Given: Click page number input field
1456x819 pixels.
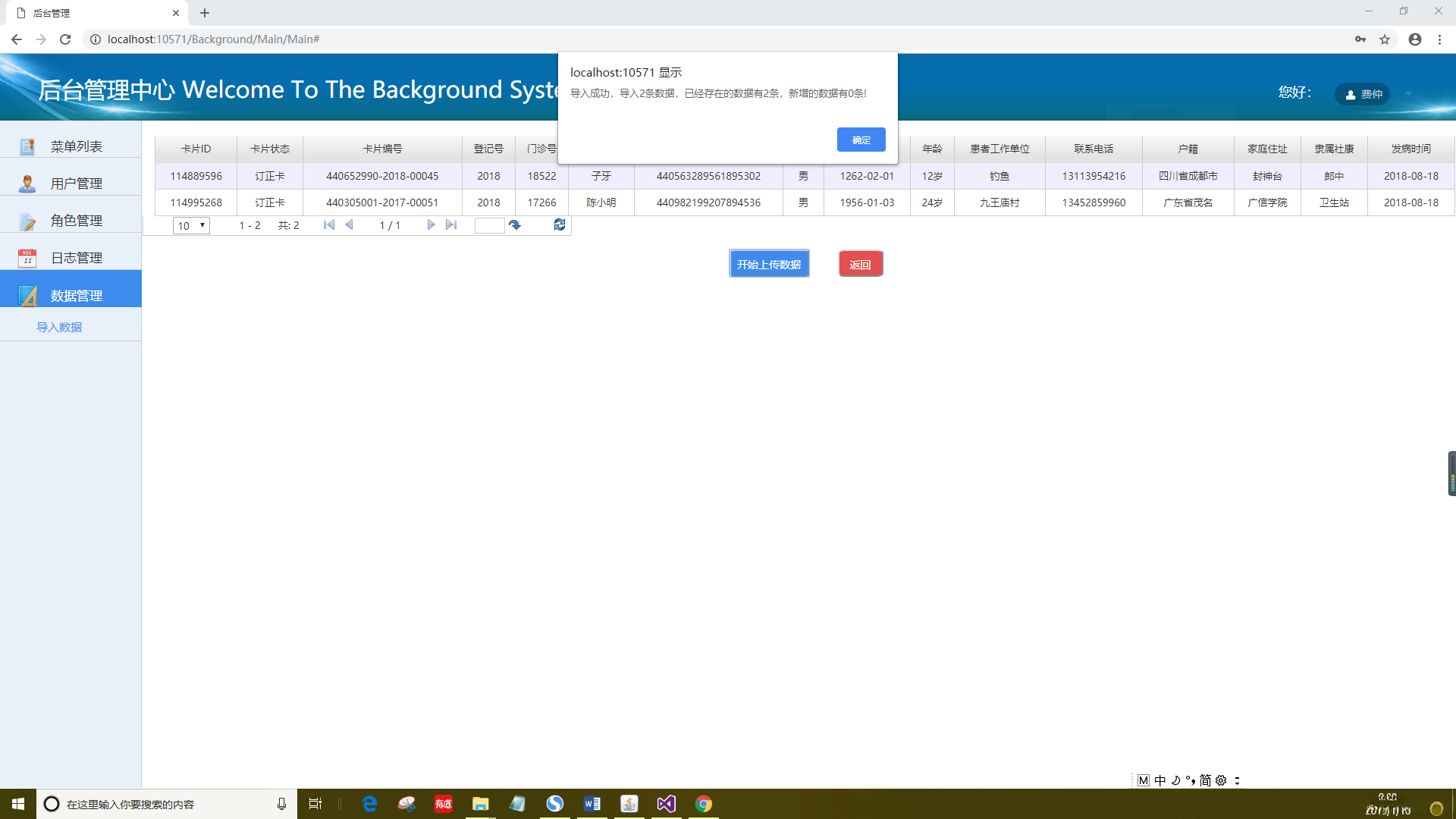Looking at the screenshot, I should 489,226.
